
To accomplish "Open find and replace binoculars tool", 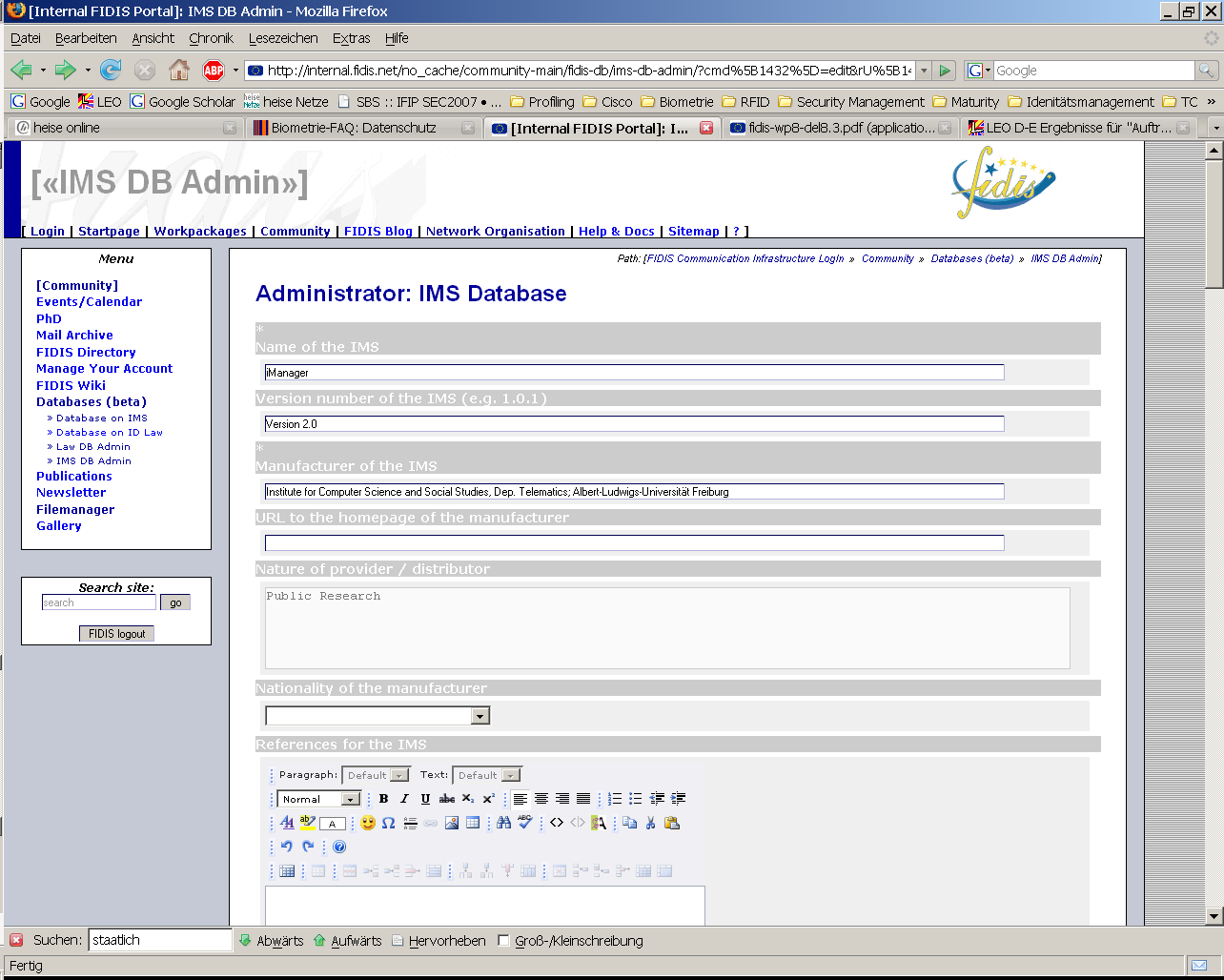I will coord(504,823).
